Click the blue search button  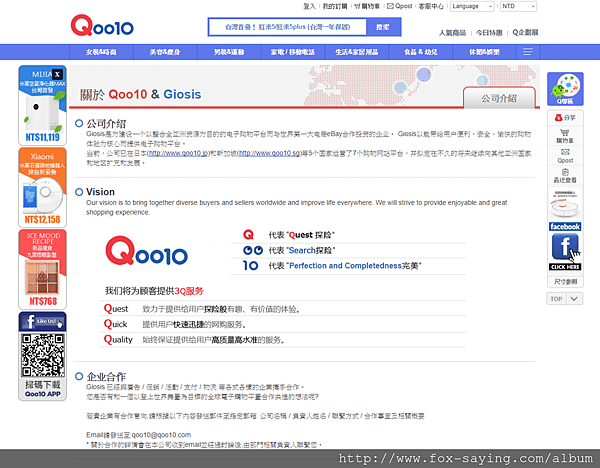[x=383, y=27]
